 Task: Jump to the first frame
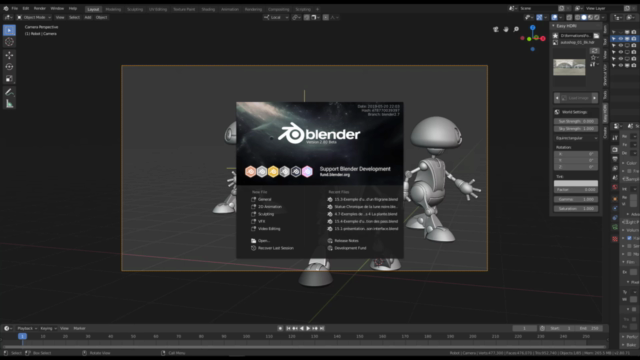(288, 328)
